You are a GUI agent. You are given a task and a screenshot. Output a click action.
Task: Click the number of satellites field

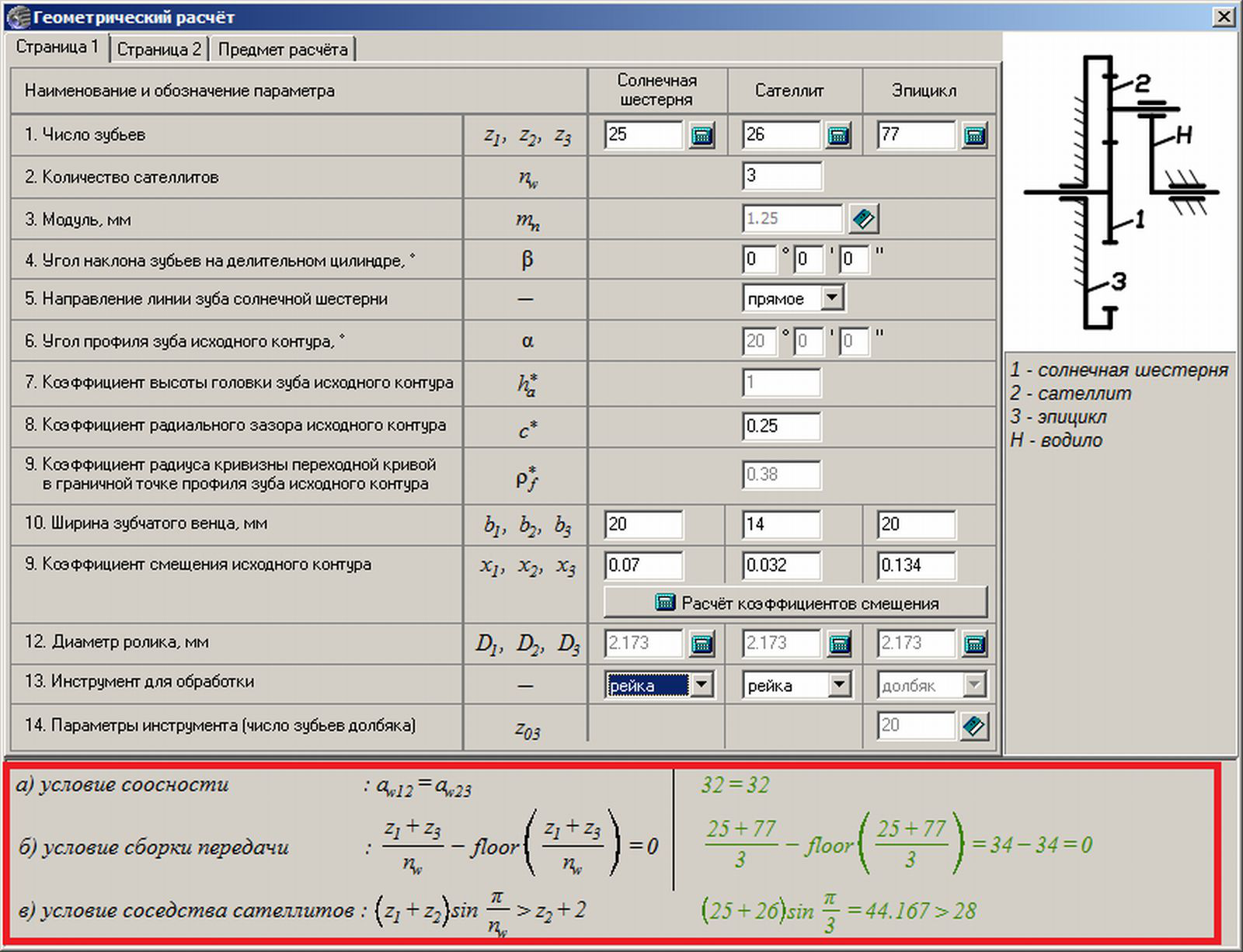(x=782, y=176)
